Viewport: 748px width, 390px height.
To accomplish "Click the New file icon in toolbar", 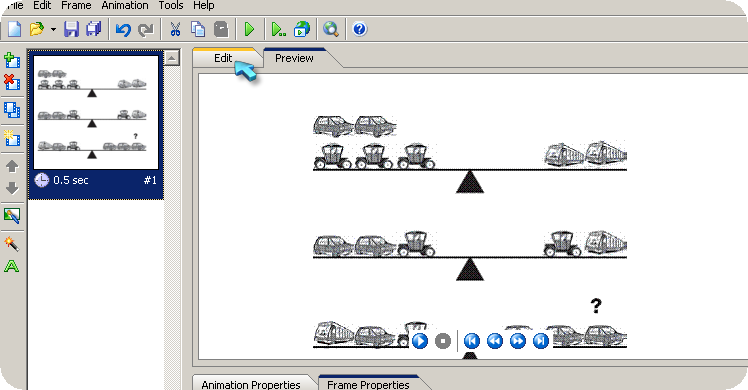I will coord(14,29).
